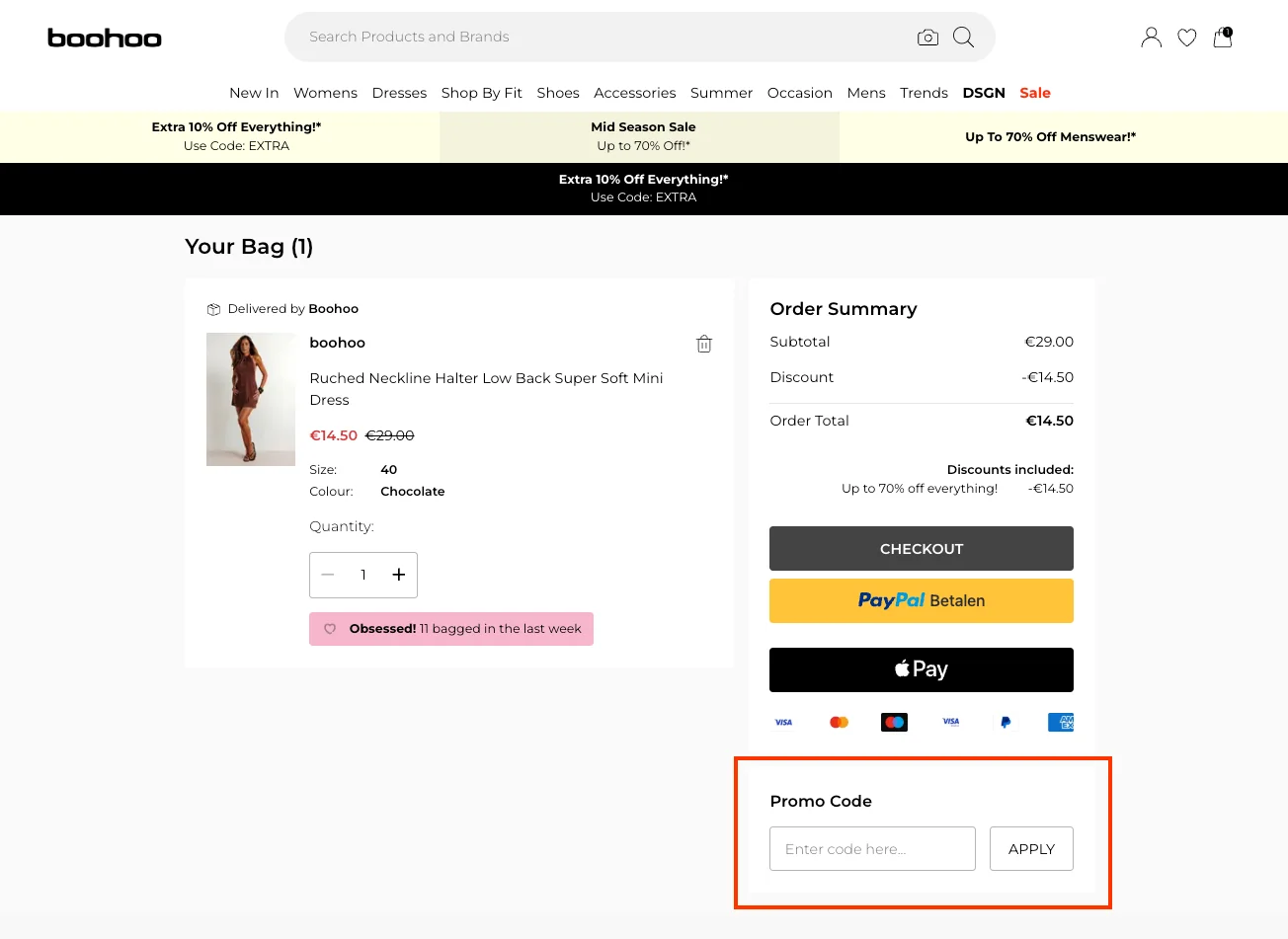This screenshot has height=939, width=1288.
Task: Pay with Apple Pay button
Action: [922, 669]
